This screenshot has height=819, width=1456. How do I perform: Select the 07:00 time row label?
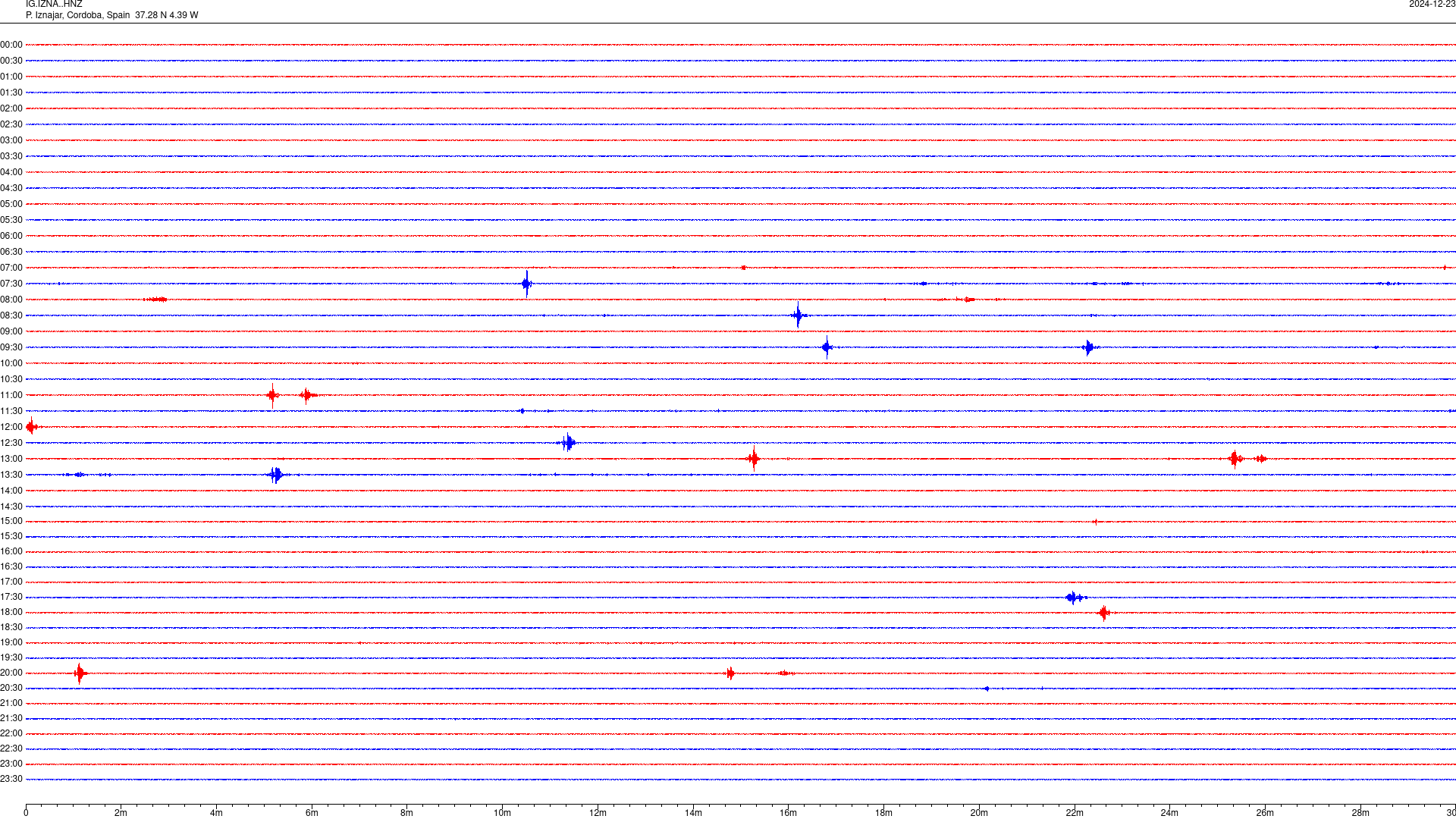pos(11,268)
